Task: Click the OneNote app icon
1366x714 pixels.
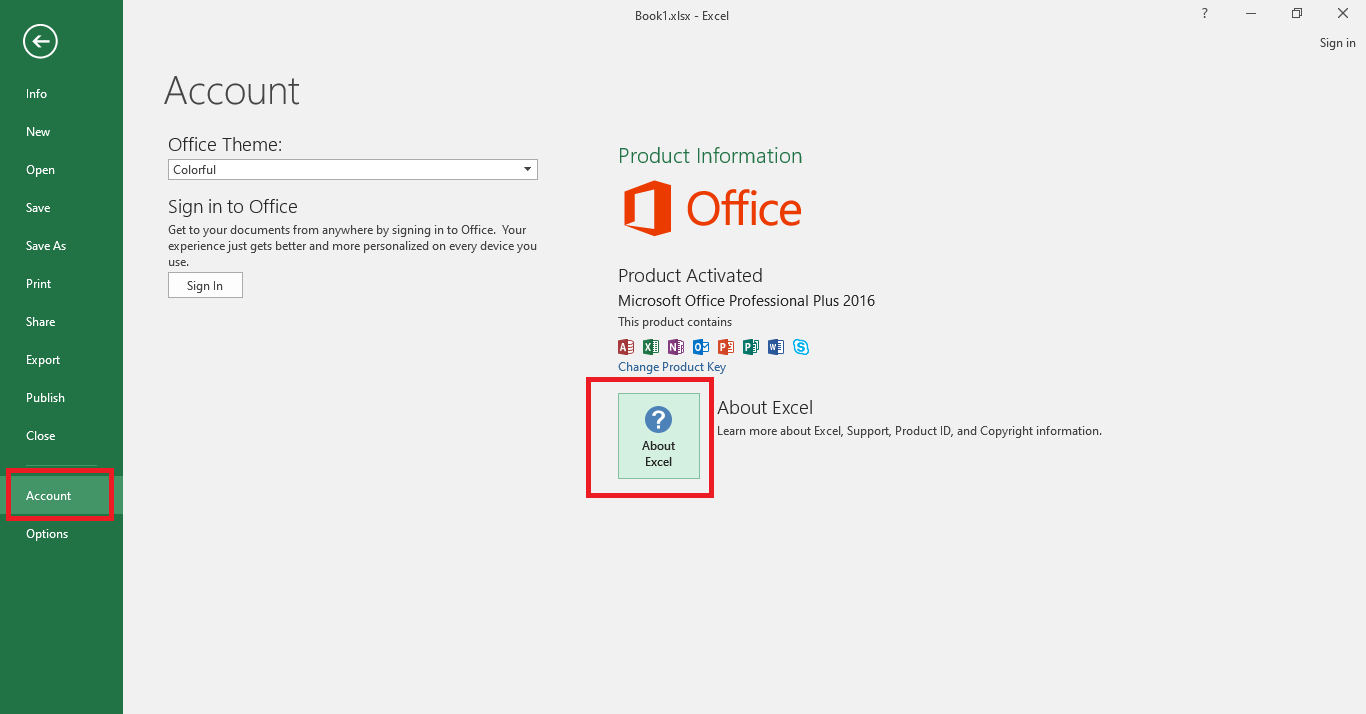Action: pos(676,347)
